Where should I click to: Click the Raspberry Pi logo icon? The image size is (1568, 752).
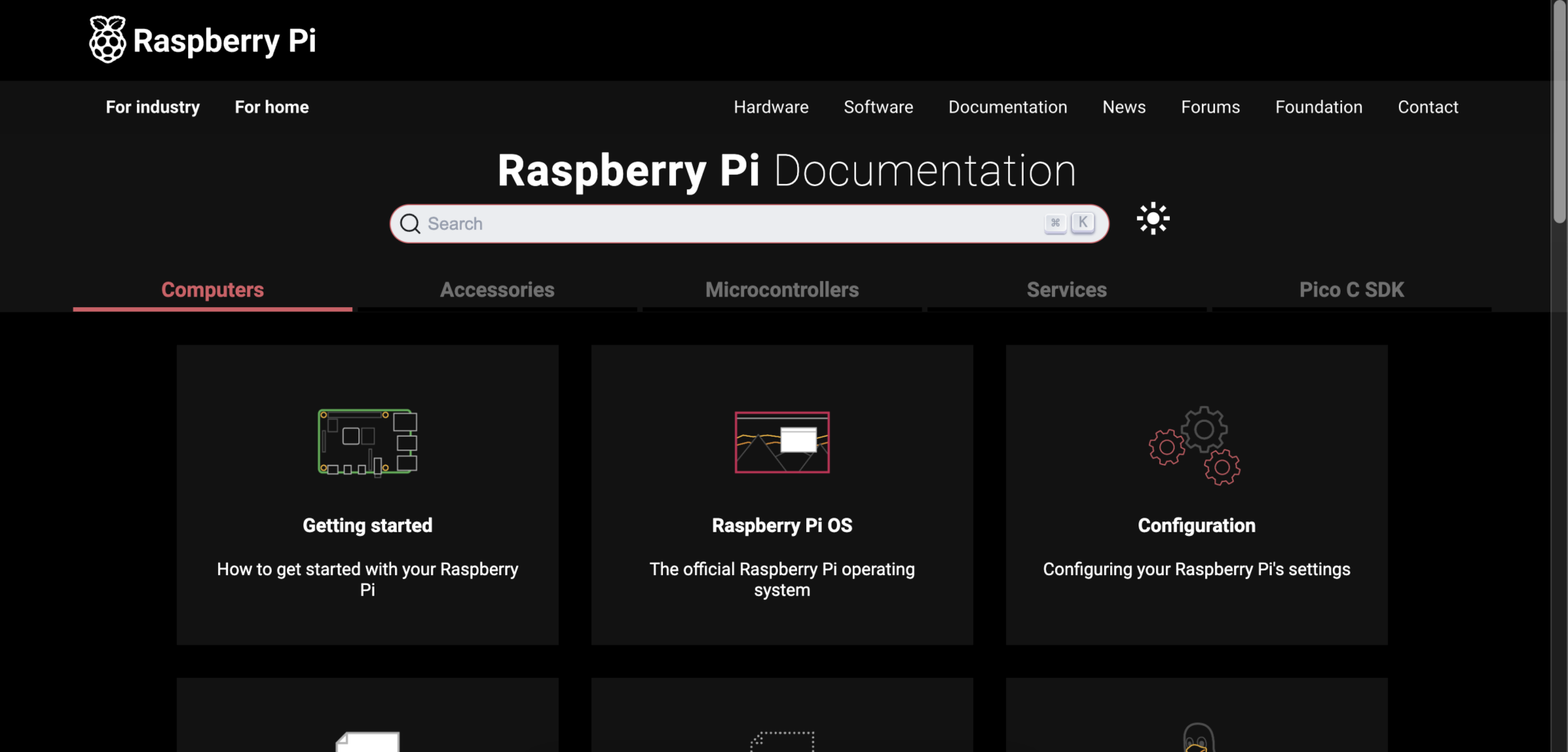(x=106, y=38)
